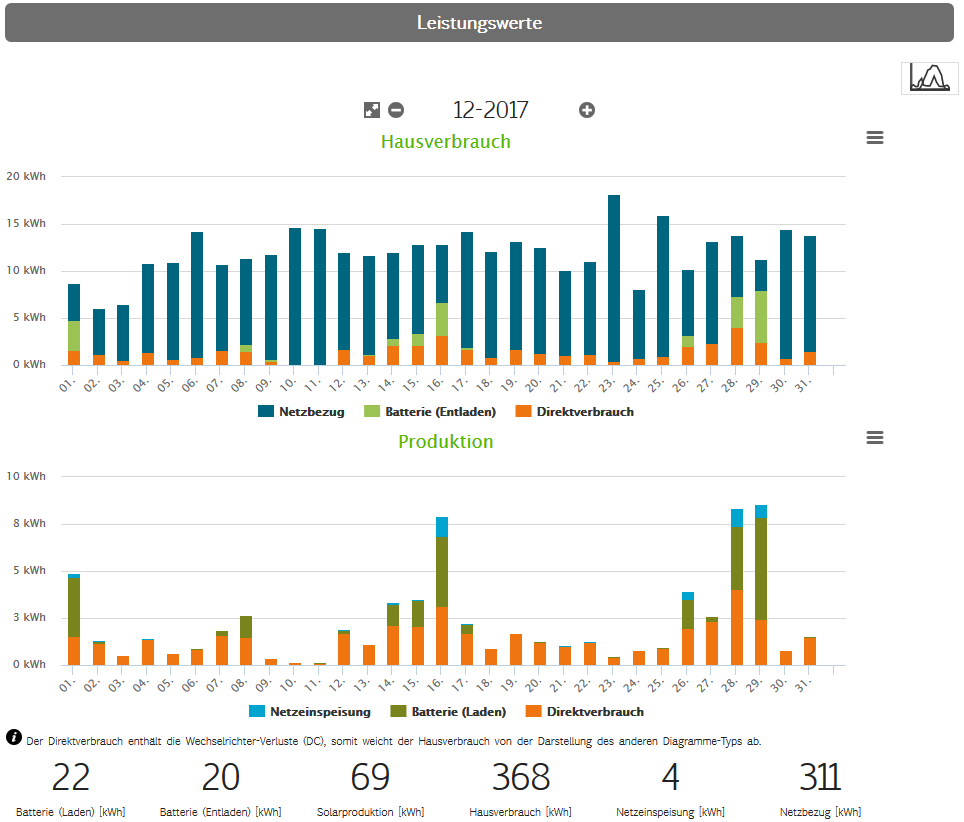Click the Leistungswerte header bar
964x822 pixels.
[479, 22]
